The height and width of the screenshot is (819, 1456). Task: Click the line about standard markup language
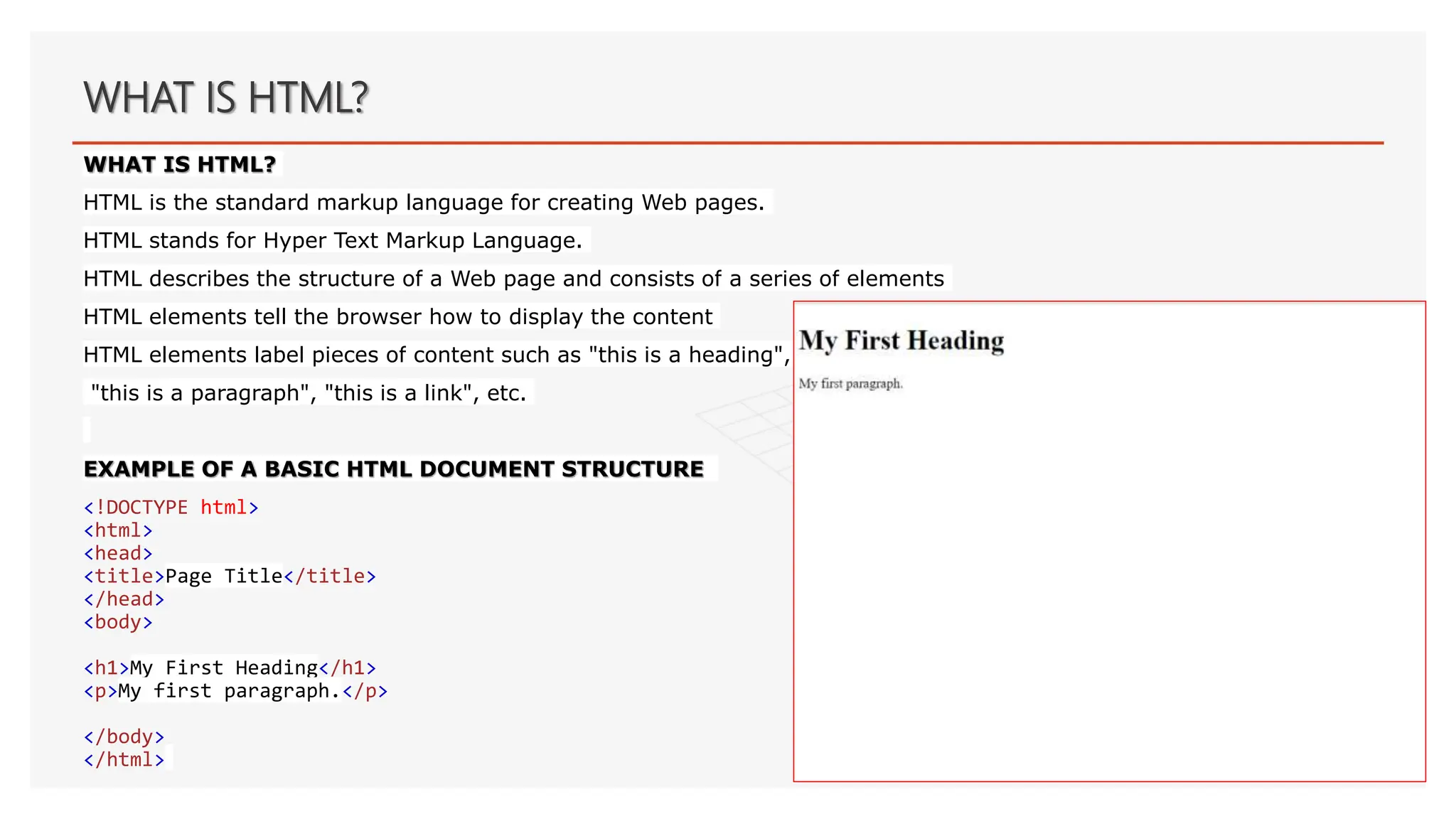424,203
